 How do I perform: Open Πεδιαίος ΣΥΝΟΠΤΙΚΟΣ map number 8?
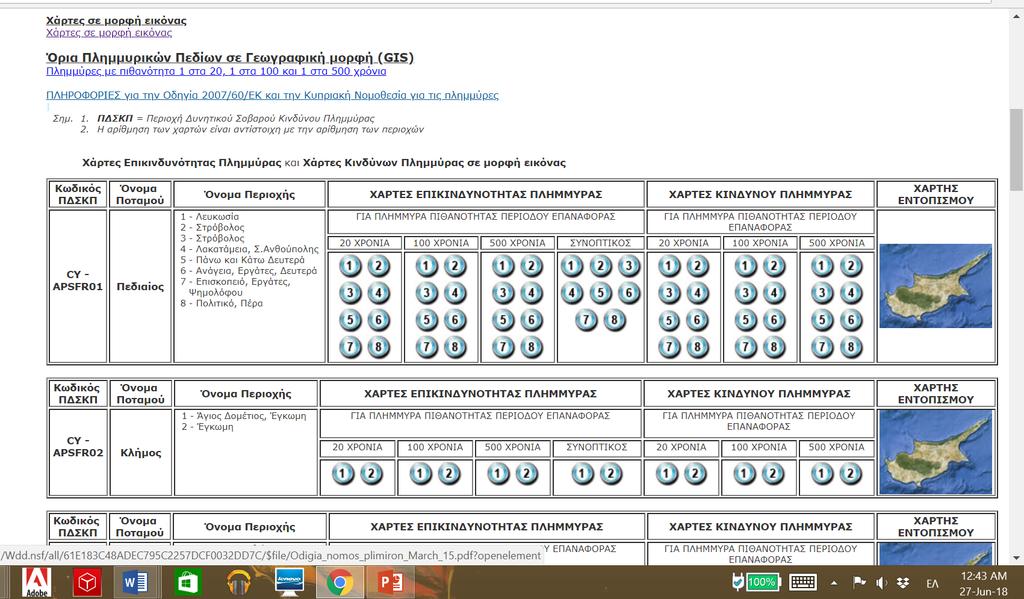615,319
